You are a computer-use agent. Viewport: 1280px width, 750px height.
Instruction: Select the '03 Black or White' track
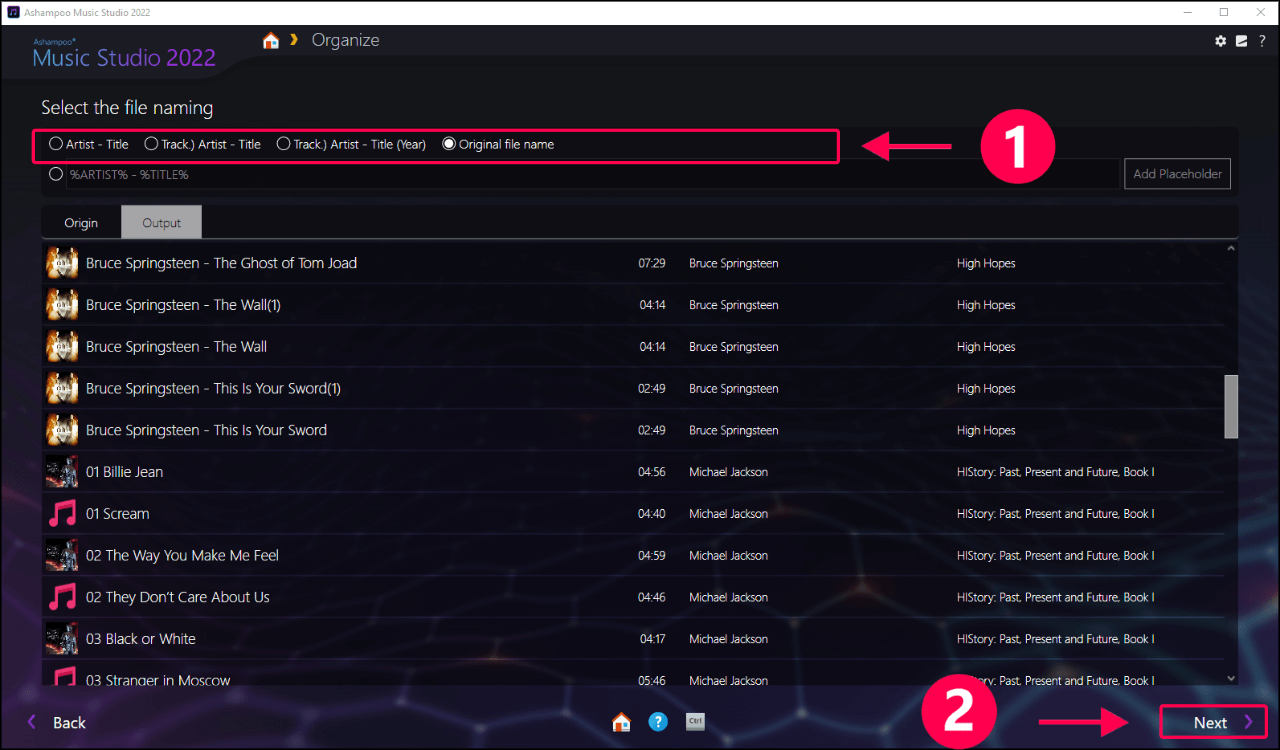(x=632, y=639)
